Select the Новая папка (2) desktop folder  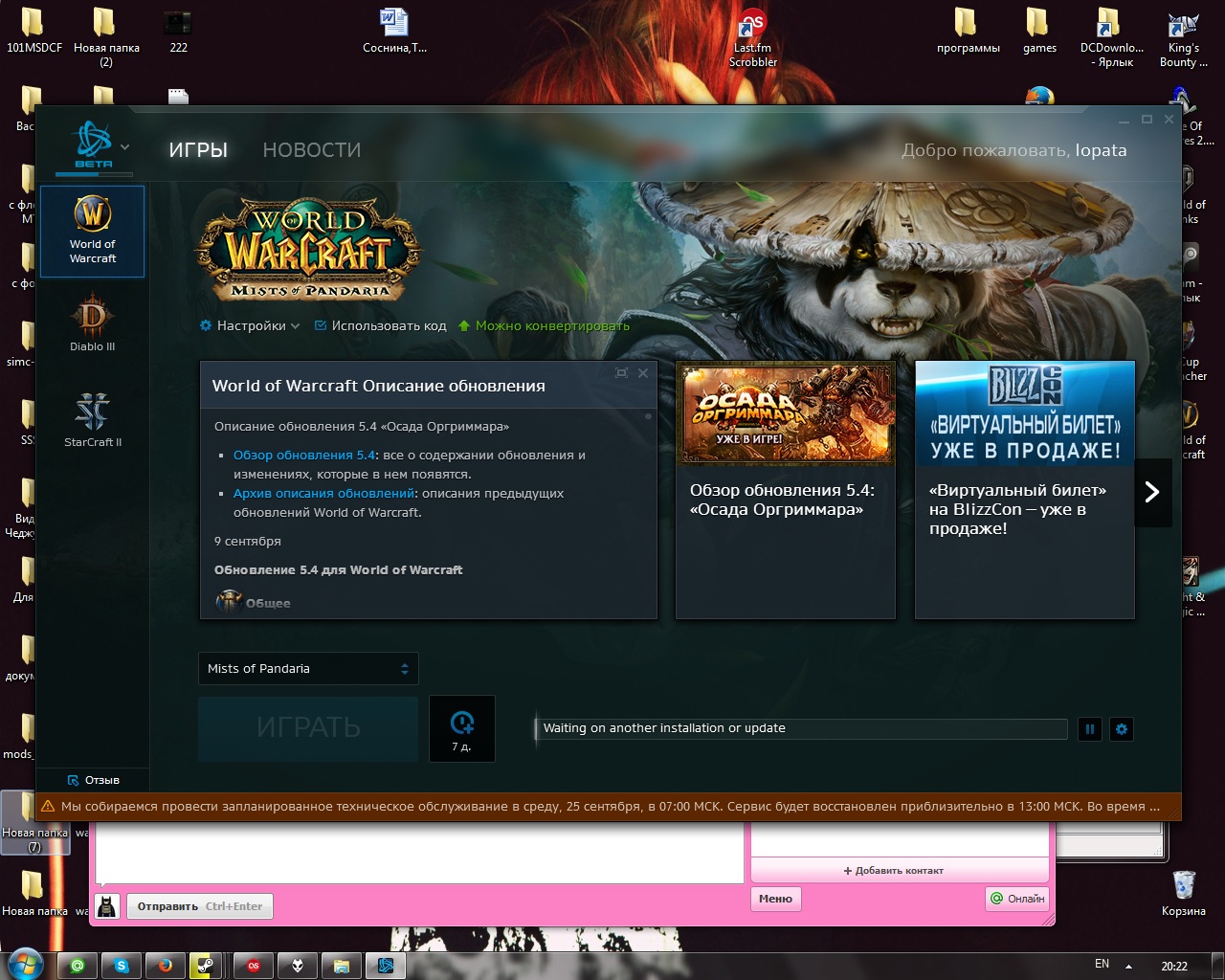pyautogui.click(x=106, y=36)
